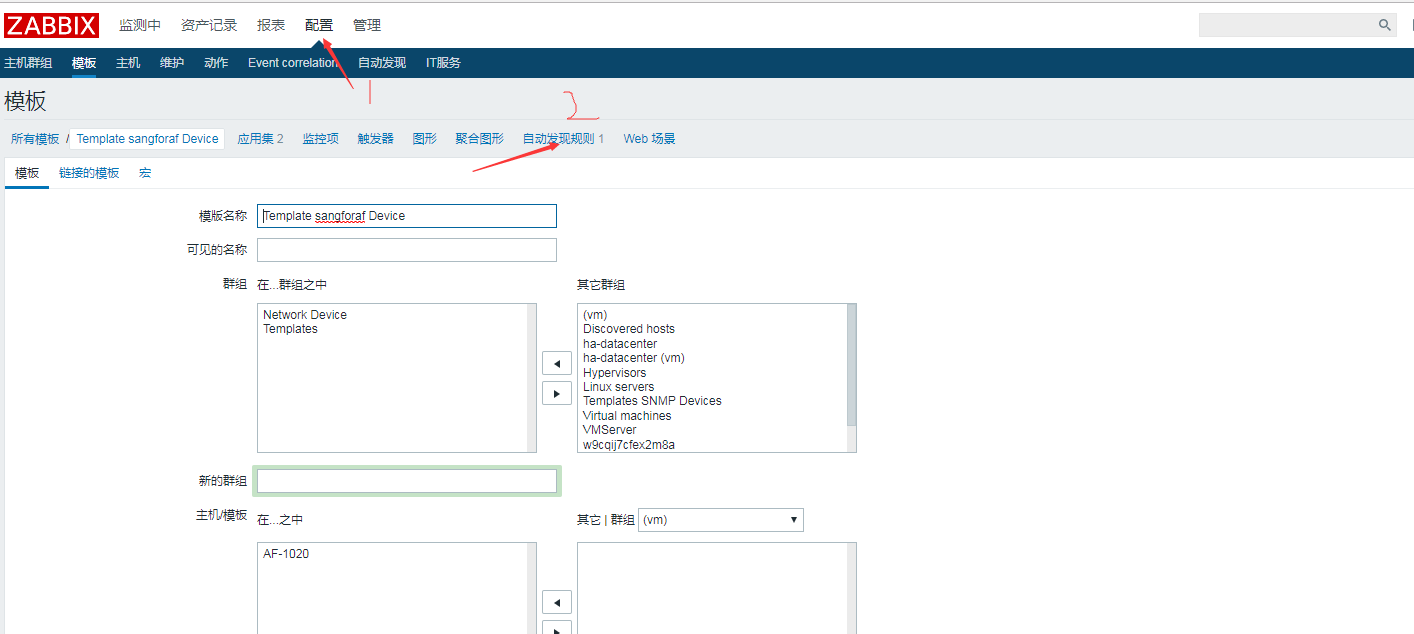Select Network Device in 在...群组之中 list

[305, 315]
